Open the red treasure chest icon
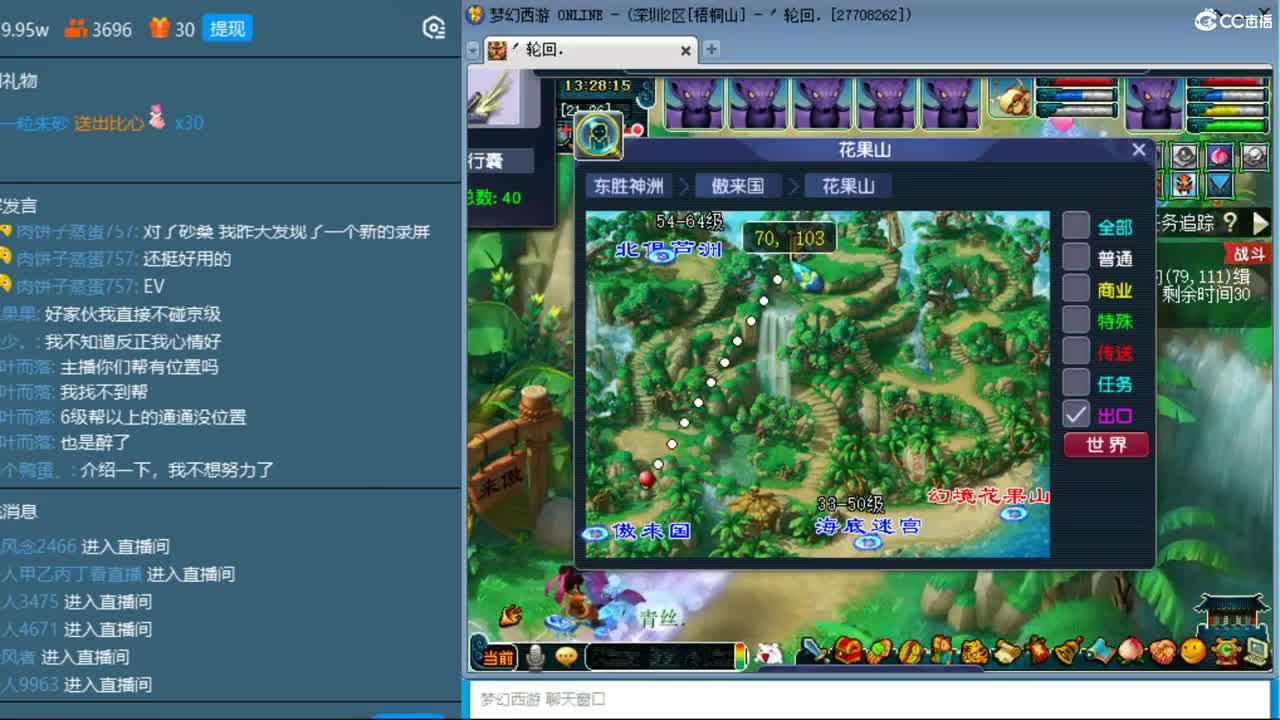The image size is (1280, 720). [x=848, y=652]
